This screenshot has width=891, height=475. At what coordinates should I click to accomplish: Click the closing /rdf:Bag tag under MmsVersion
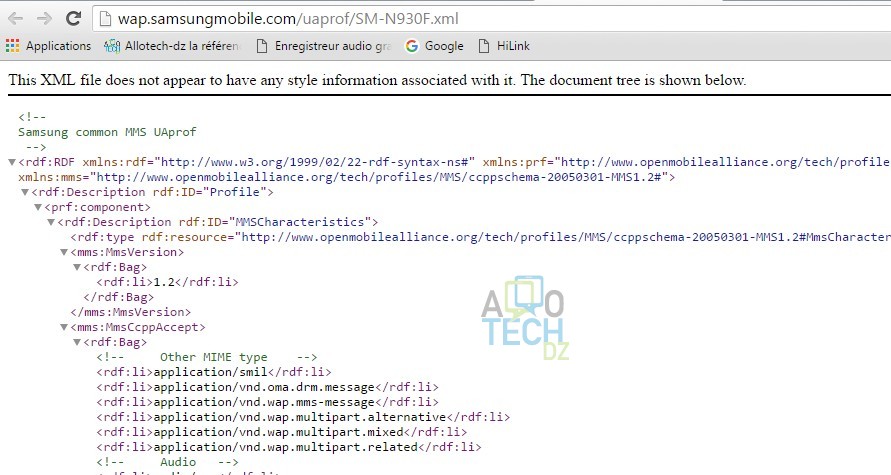point(119,297)
